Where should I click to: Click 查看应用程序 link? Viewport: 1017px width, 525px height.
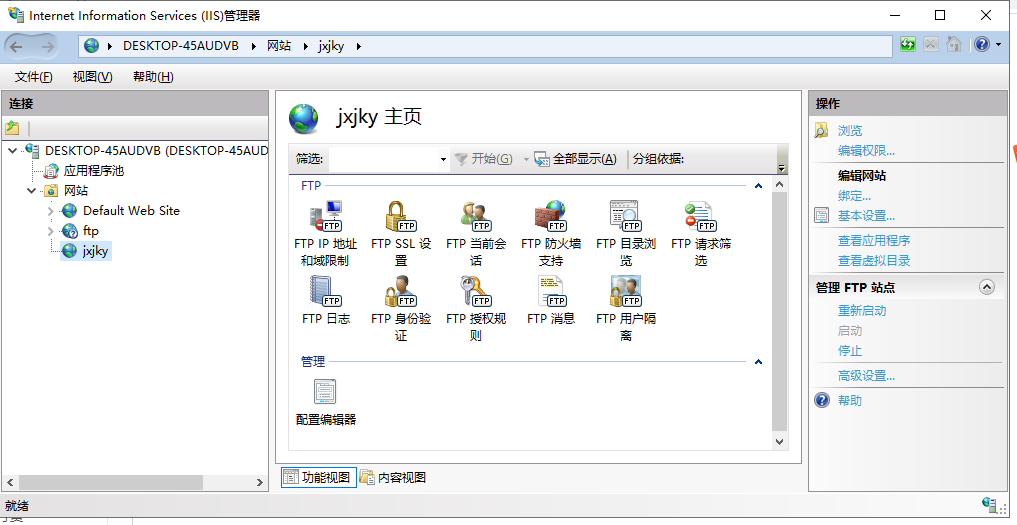click(x=874, y=241)
